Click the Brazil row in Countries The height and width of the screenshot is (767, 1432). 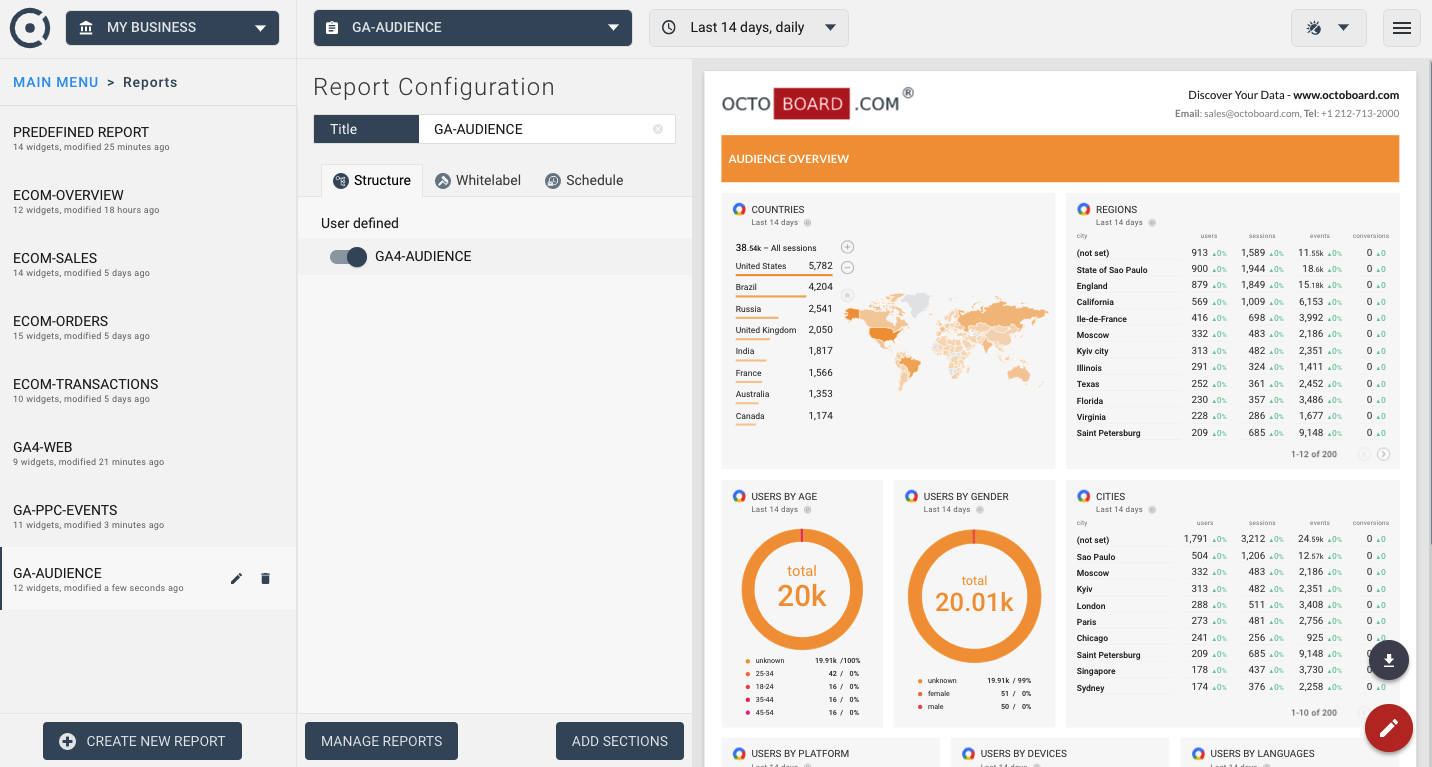pos(784,287)
